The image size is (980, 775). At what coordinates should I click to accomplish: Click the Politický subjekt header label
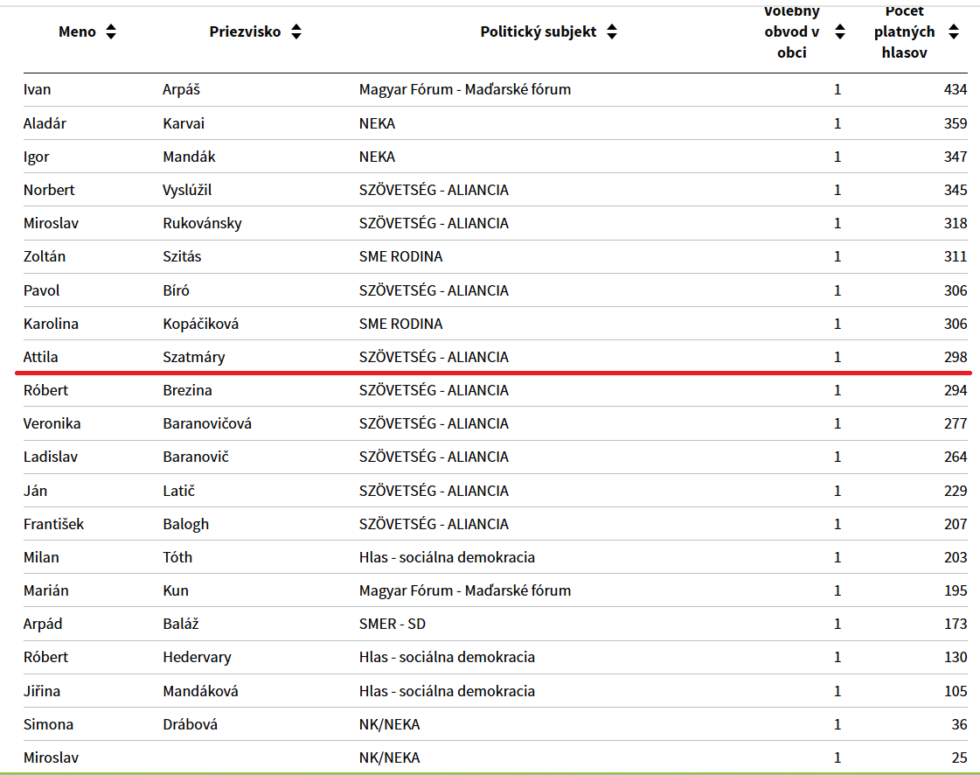(538, 32)
